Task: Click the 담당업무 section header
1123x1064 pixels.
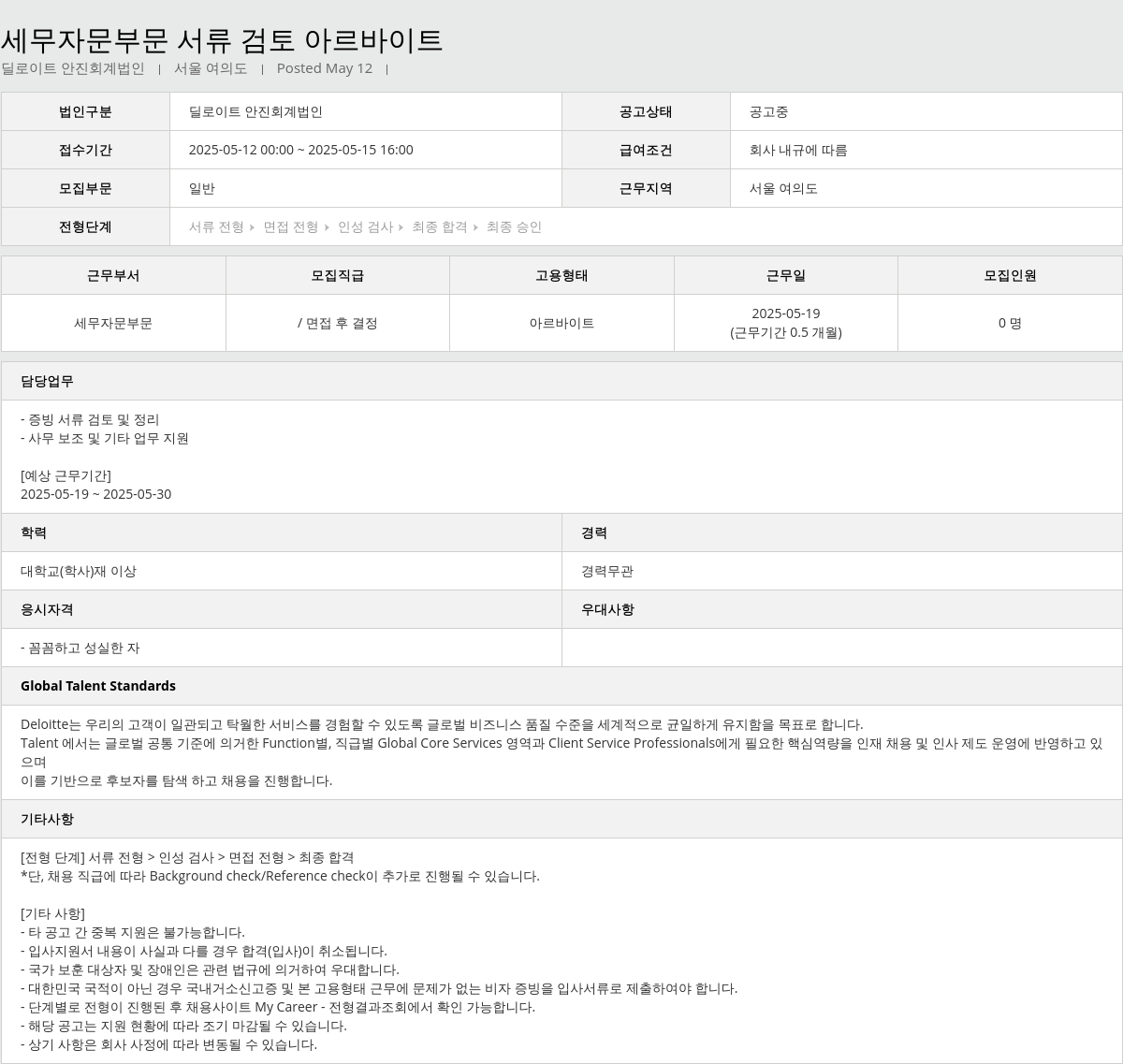Action: pos(561,381)
